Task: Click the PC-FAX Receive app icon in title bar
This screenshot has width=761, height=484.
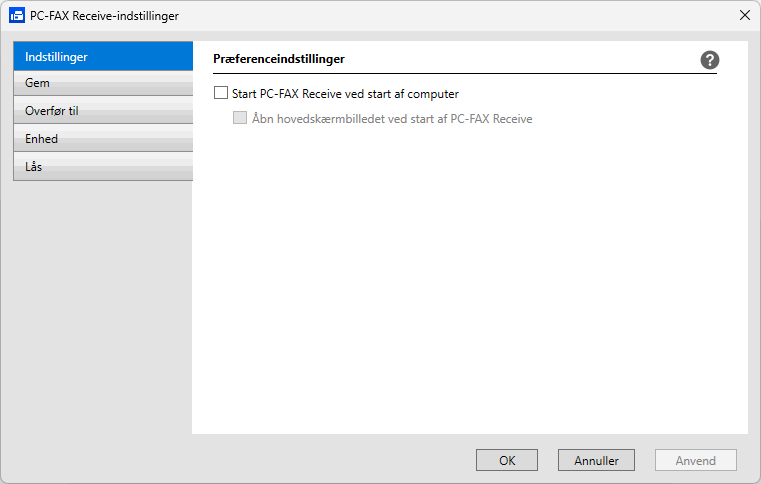Action: click(x=17, y=16)
